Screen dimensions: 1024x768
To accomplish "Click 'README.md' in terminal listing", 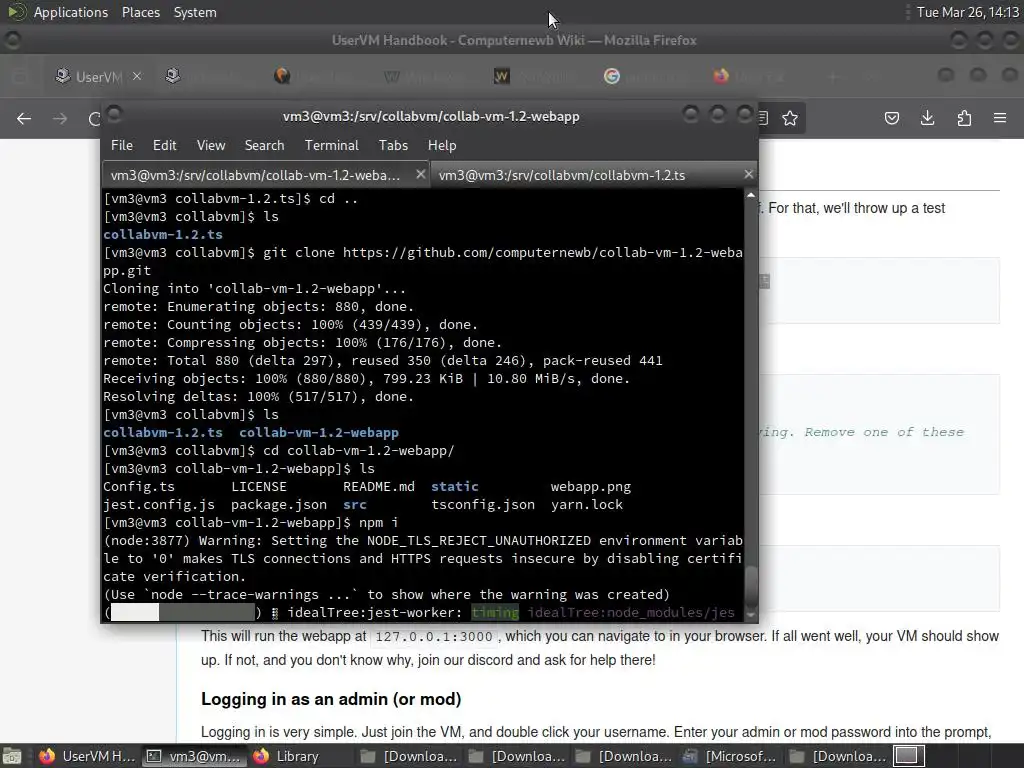I will (379, 487).
